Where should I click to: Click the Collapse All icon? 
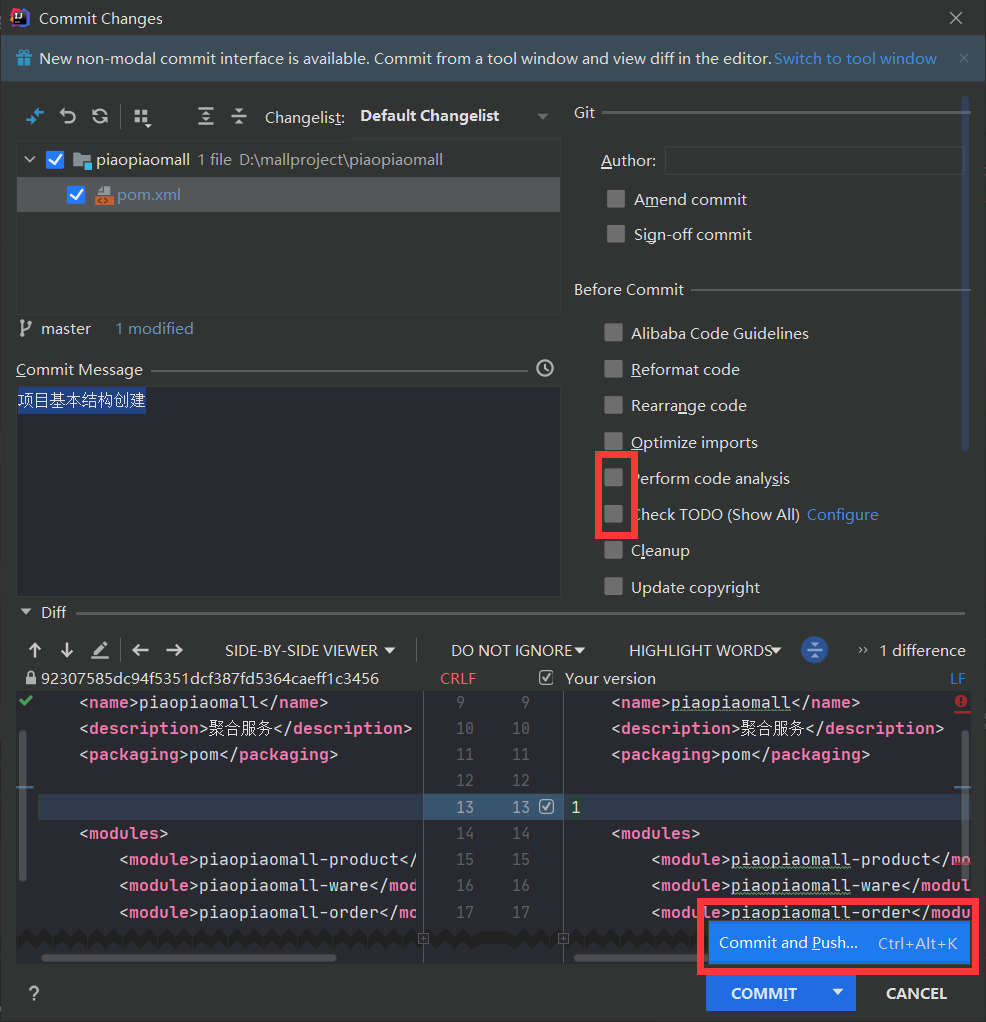pyautogui.click(x=239, y=117)
